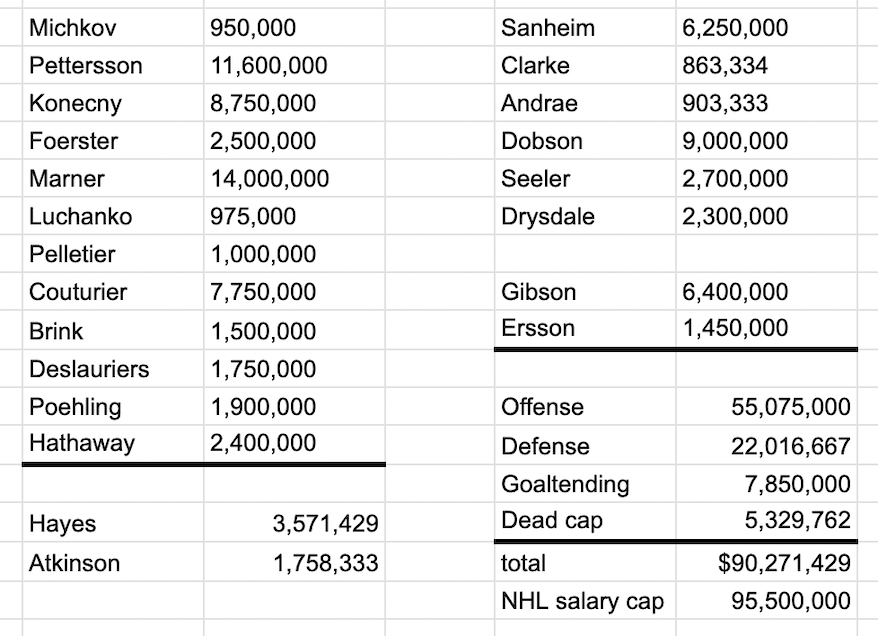
Task: Click the Drysdale name cell
Action: point(584,217)
